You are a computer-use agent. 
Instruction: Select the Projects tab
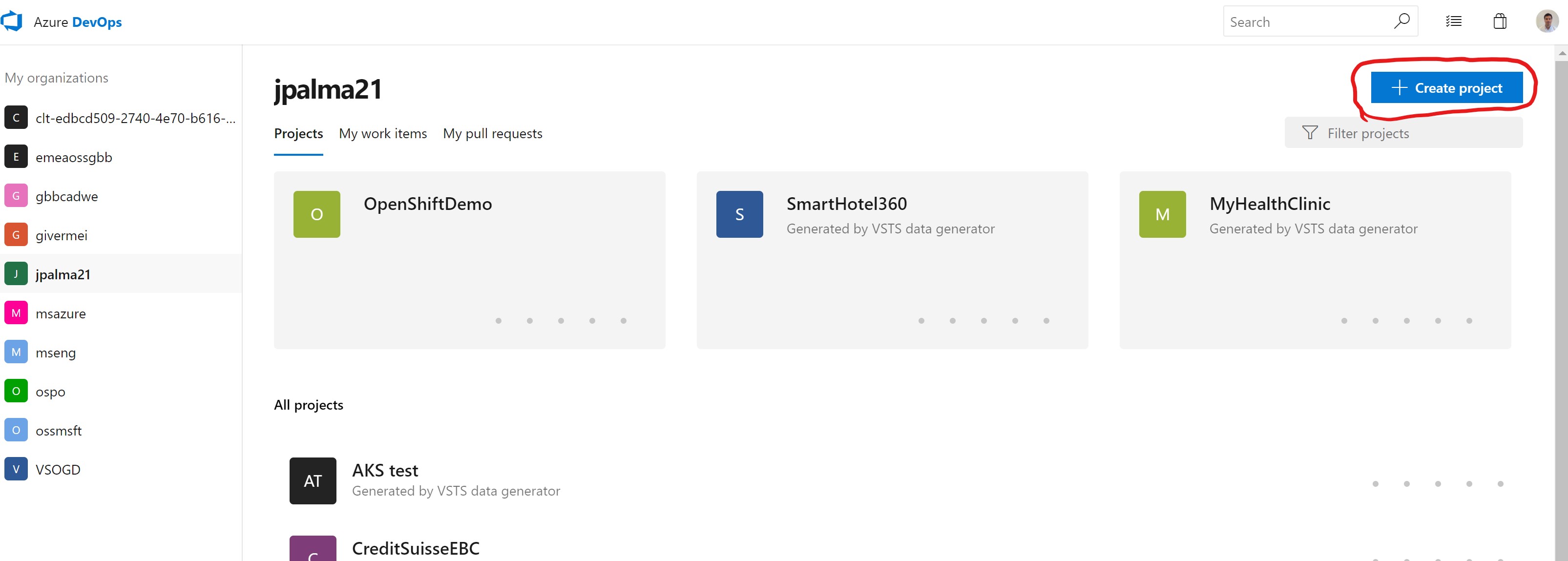click(x=298, y=133)
